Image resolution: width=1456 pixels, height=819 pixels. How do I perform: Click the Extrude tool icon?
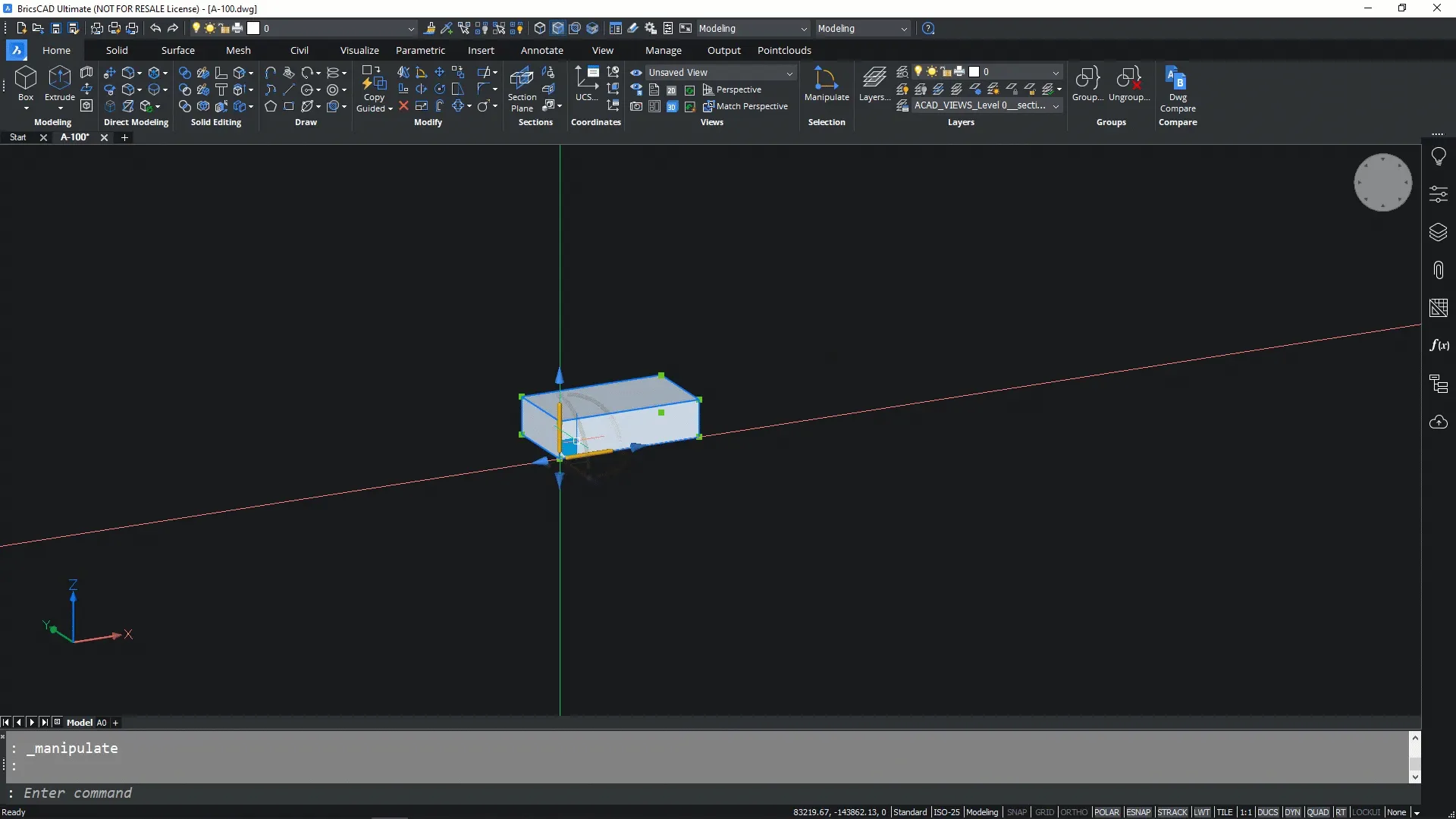pos(59,79)
